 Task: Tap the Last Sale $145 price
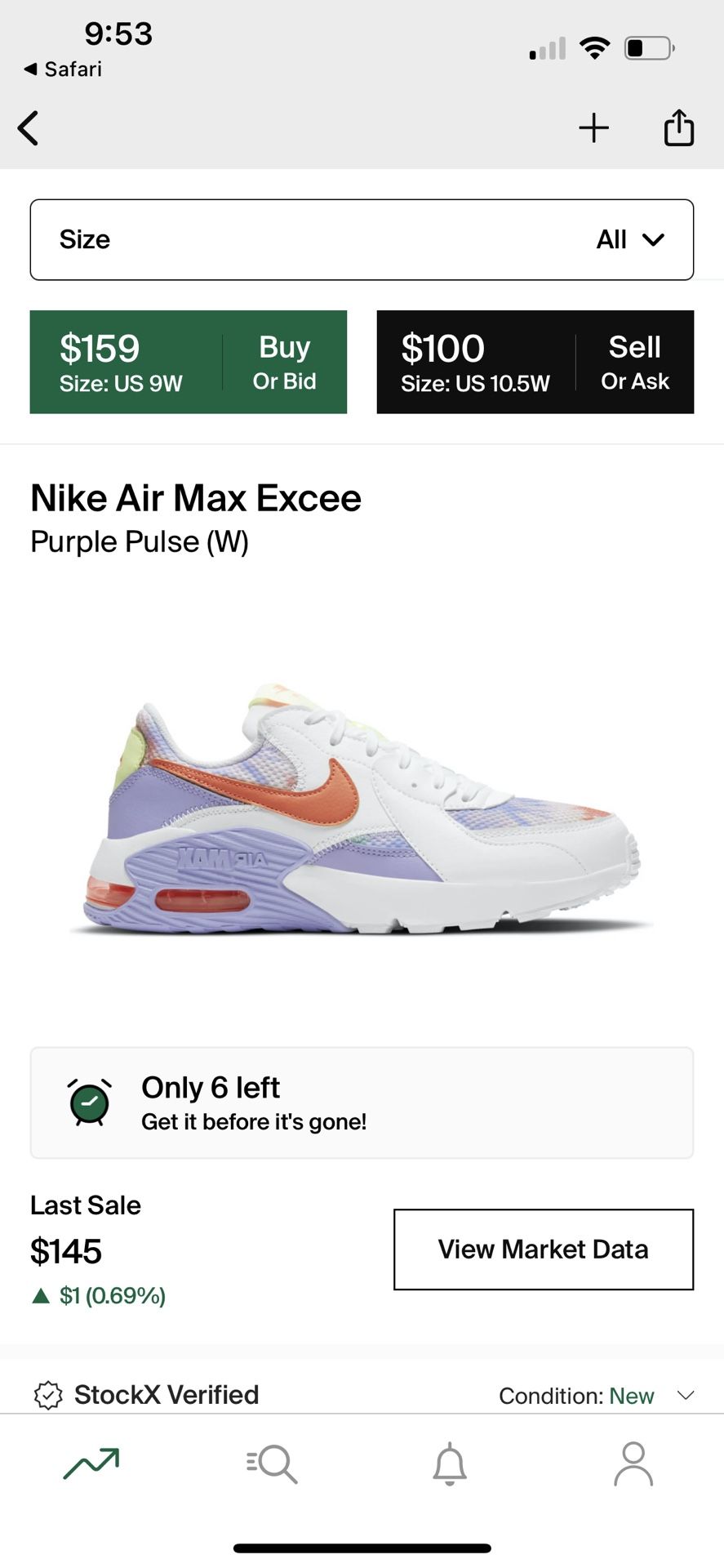66,1251
